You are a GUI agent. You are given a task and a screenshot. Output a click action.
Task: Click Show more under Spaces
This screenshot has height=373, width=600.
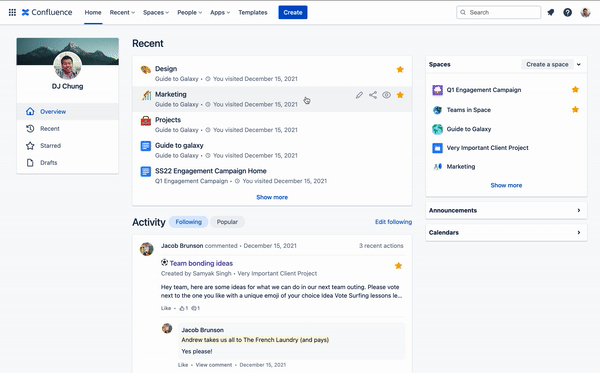(506, 185)
